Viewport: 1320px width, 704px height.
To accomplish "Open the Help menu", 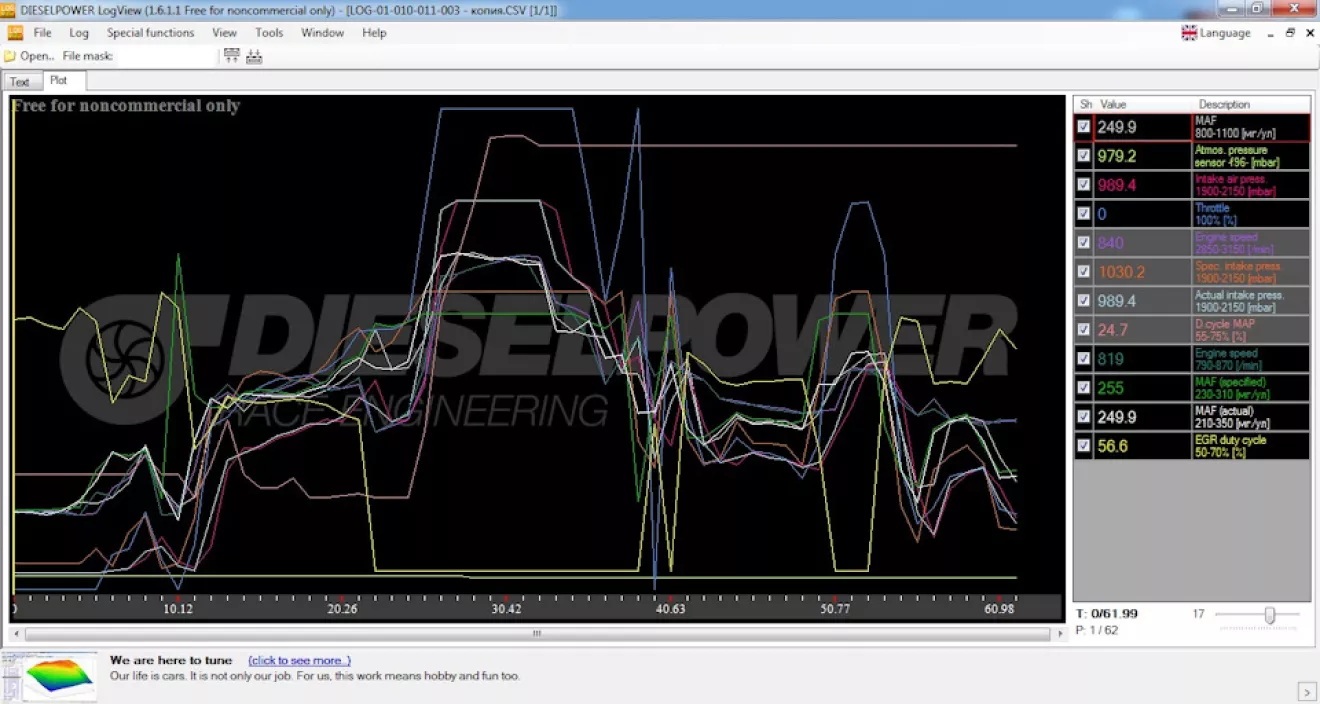I will click(x=374, y=33).
